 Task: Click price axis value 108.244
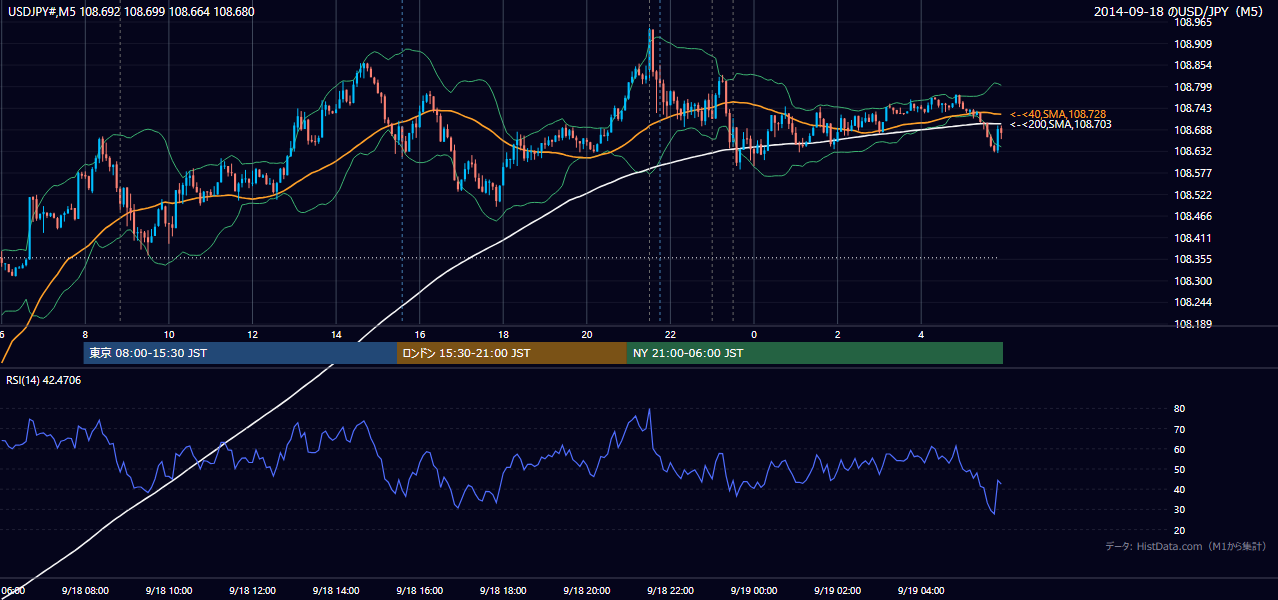pyautogui.click(x=1193, y=303)
